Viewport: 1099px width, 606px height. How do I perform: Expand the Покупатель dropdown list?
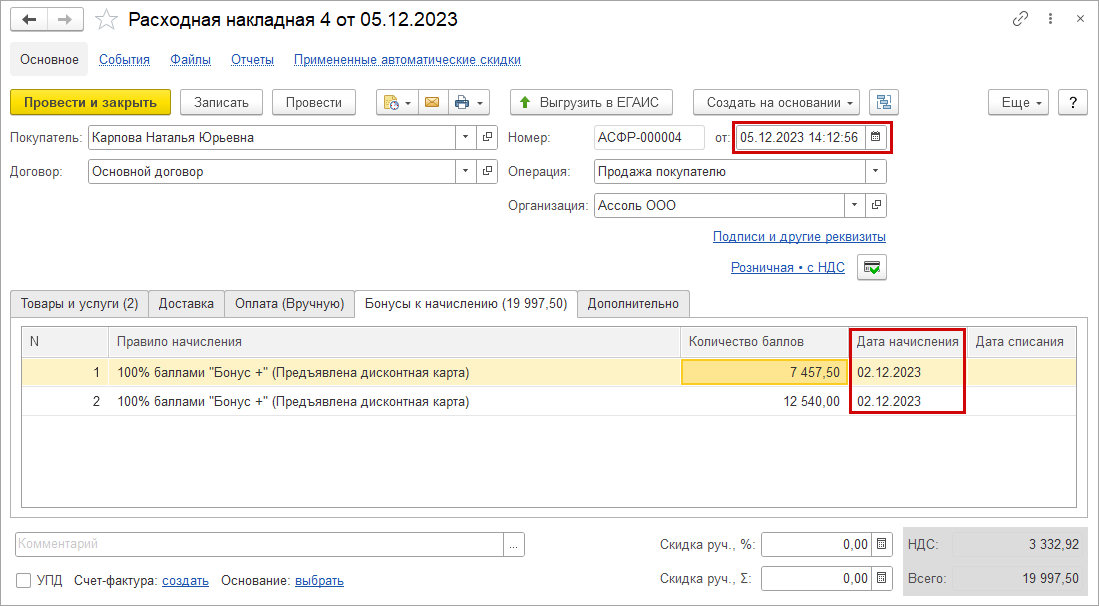click(x=466, y=137)
